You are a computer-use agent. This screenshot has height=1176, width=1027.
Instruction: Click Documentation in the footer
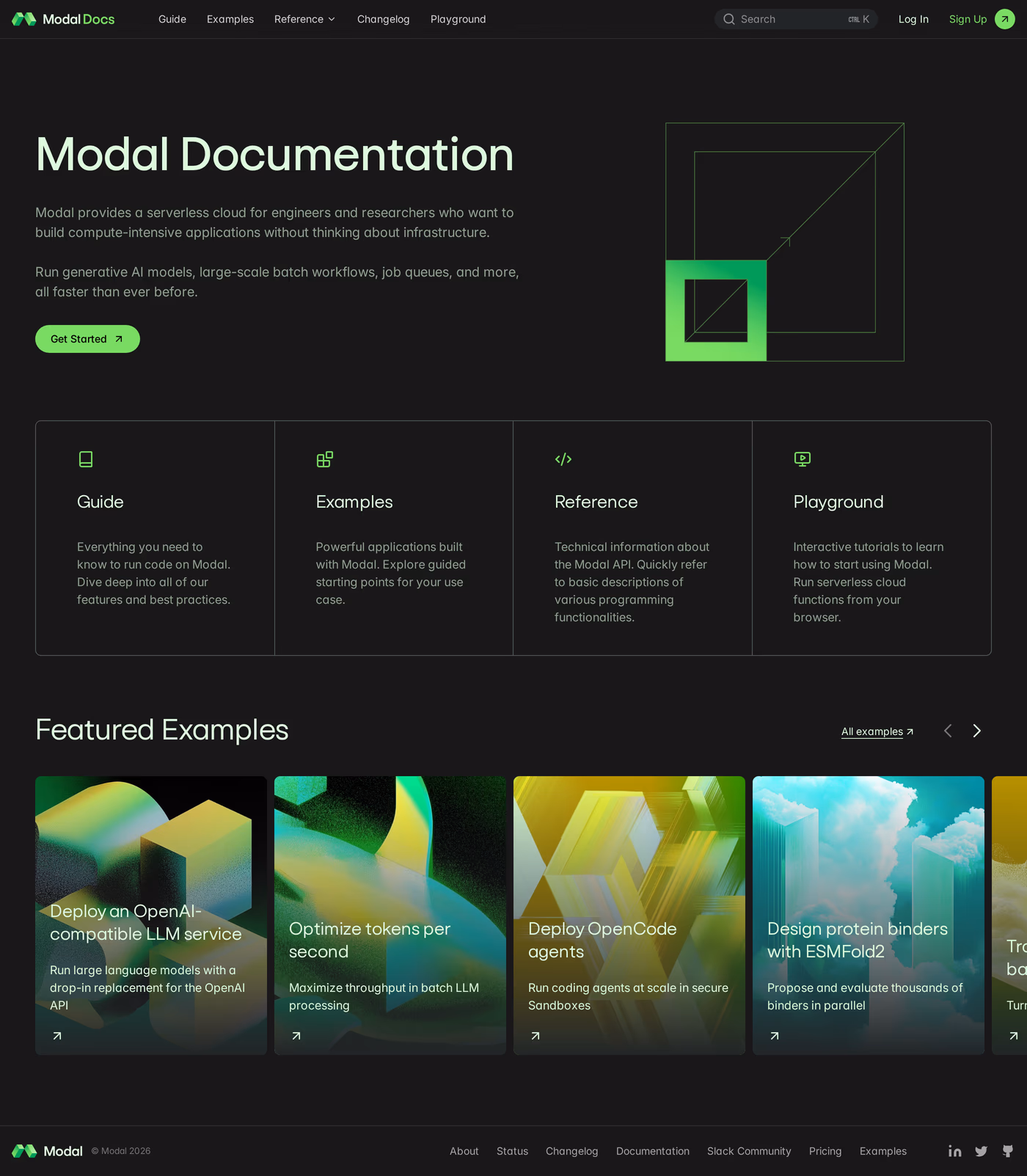[x=653, y=1151]
